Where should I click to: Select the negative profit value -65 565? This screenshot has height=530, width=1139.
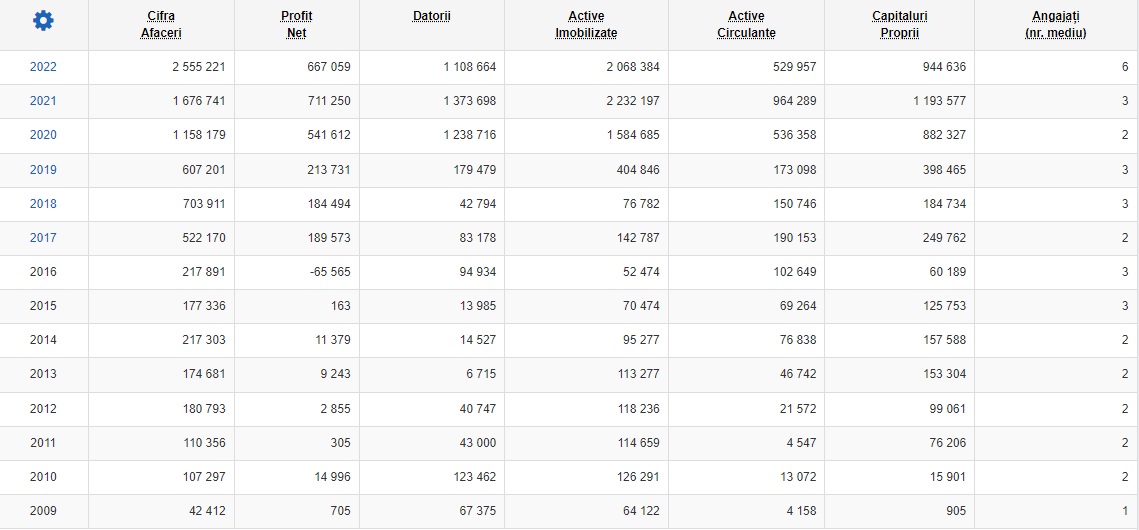point(327,272)
